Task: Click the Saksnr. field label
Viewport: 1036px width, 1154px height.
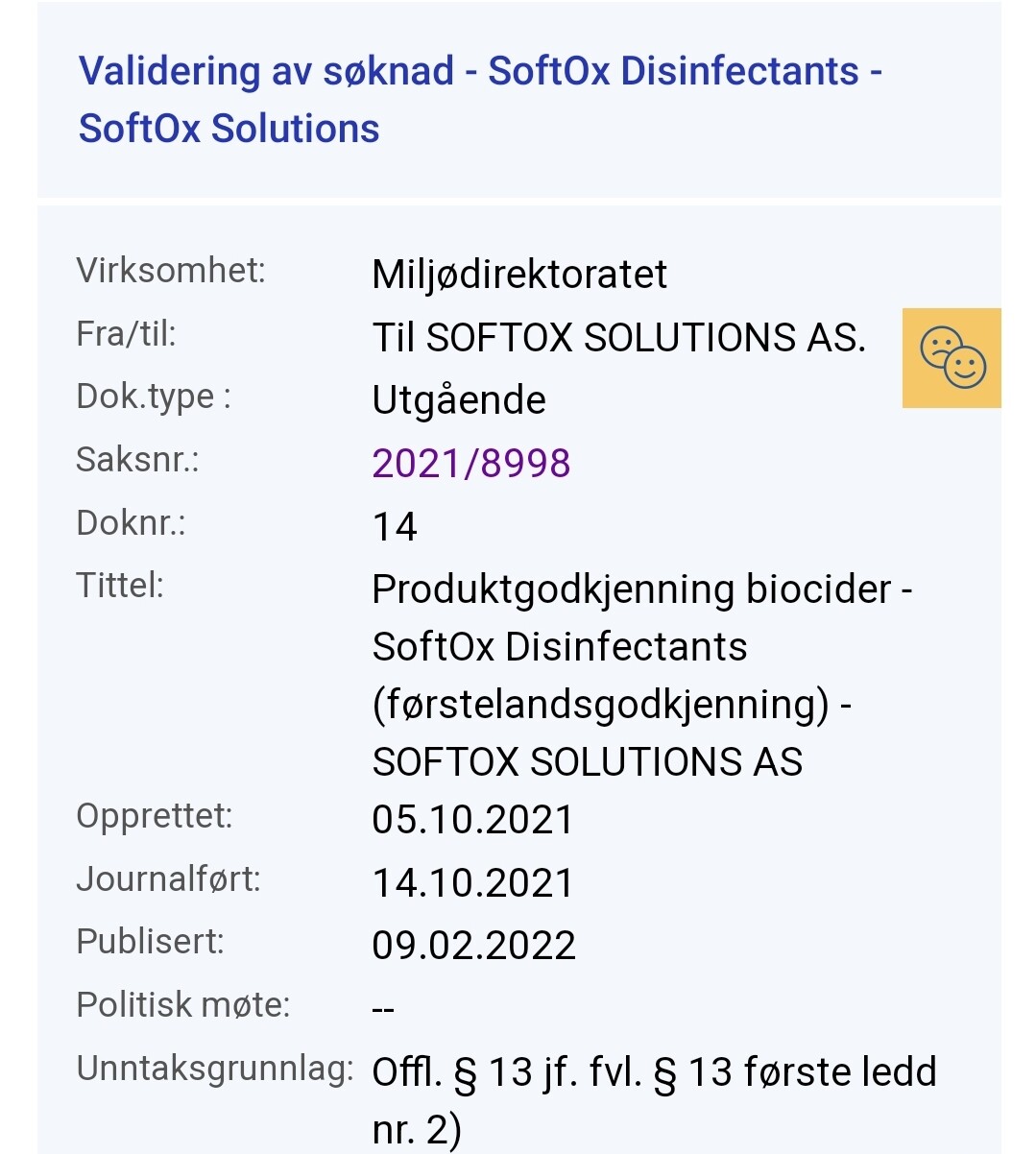Action: [x=137, y=460]
